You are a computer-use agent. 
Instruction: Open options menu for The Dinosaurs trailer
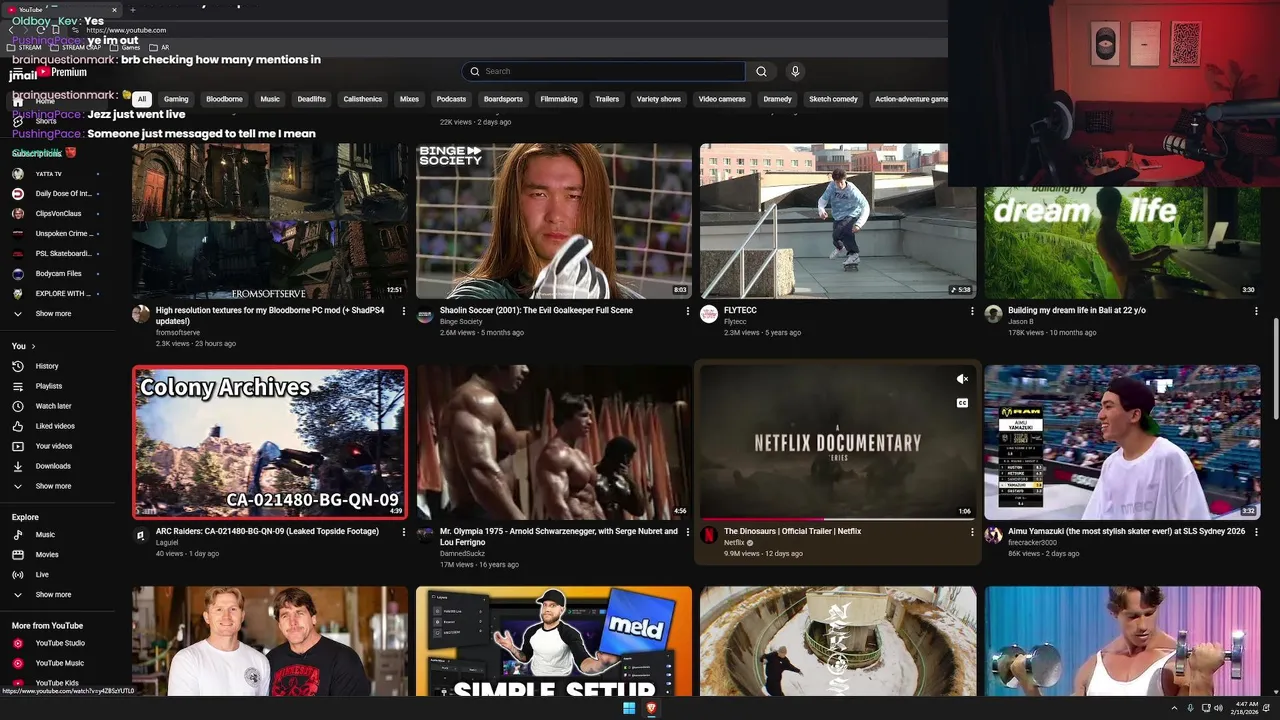click(x=972, y=532)
